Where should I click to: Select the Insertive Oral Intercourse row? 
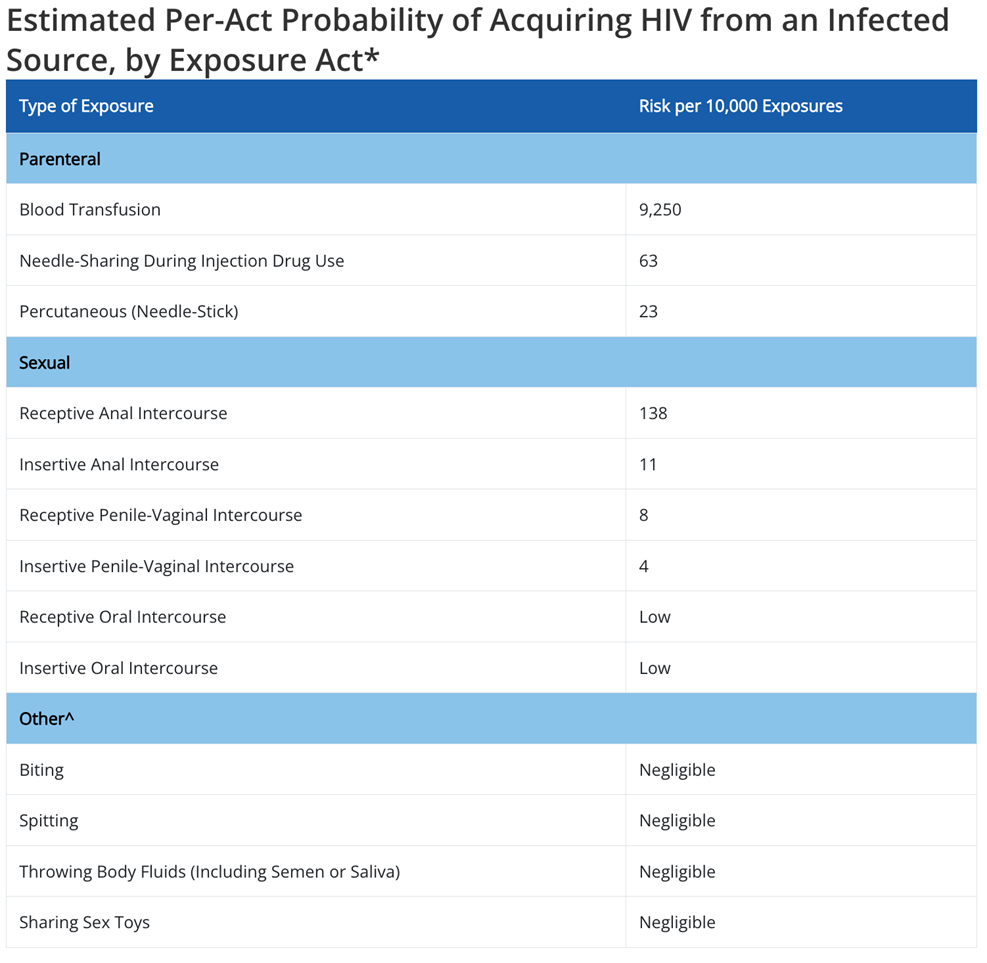(x=492, y=668)
